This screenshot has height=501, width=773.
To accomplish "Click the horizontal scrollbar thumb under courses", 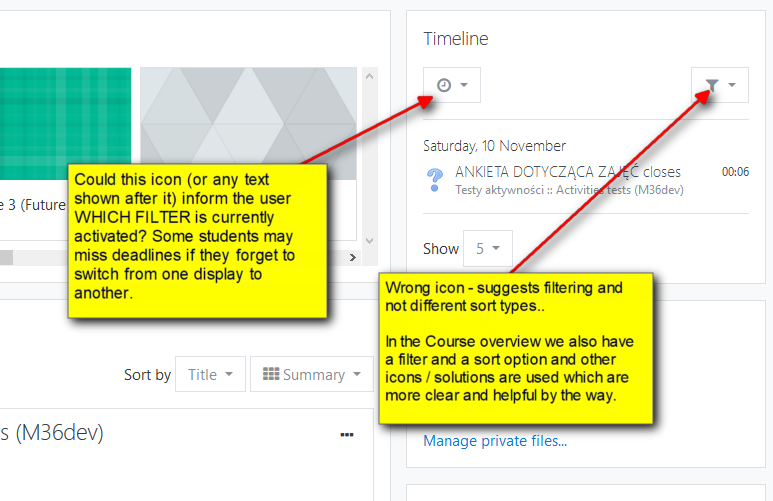I will point(6,257).
